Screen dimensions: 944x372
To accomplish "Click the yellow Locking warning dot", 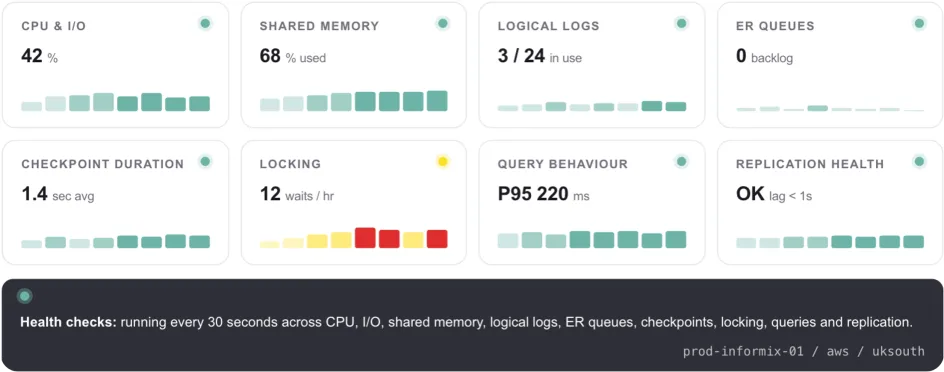I will pos(442,161).
